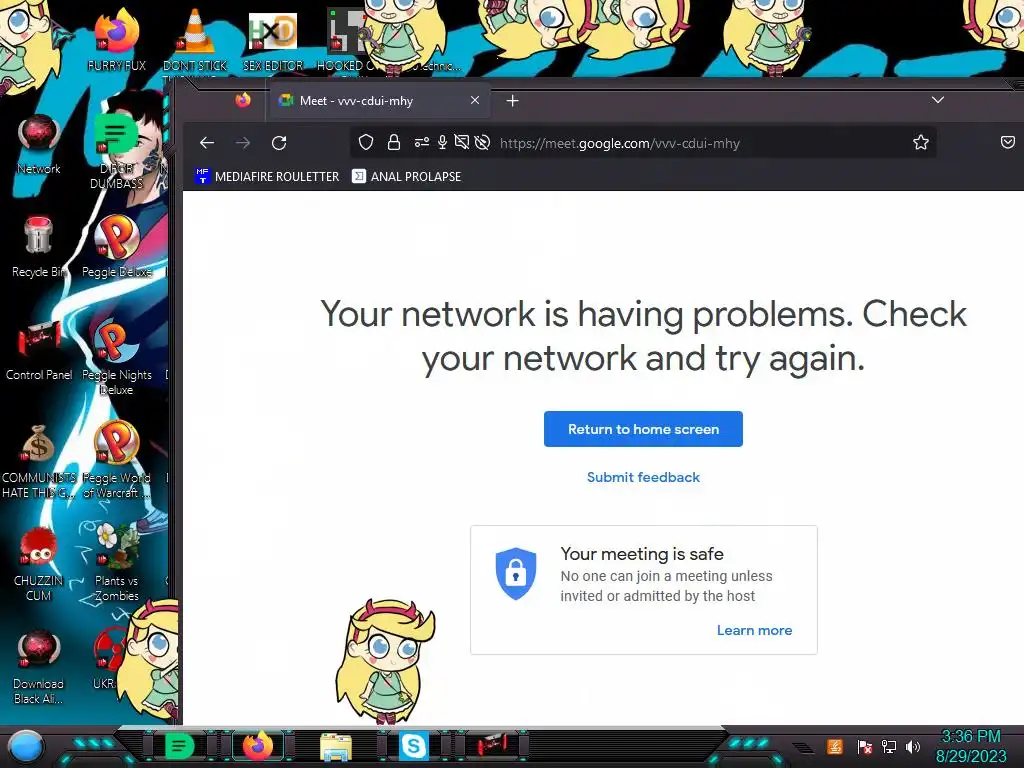The image size is (1024, 768).
Task: Open File Explorer from the taskbar
Action: click(x=336, y=746)
